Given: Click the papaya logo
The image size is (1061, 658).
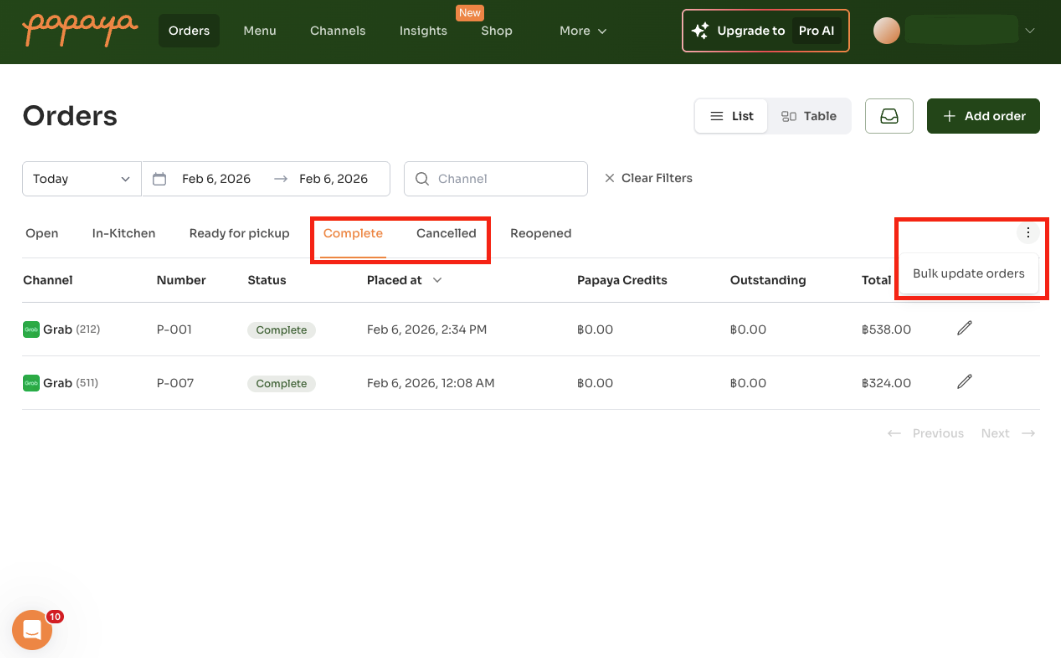Looking at the screenshot, I should [80, 30].
